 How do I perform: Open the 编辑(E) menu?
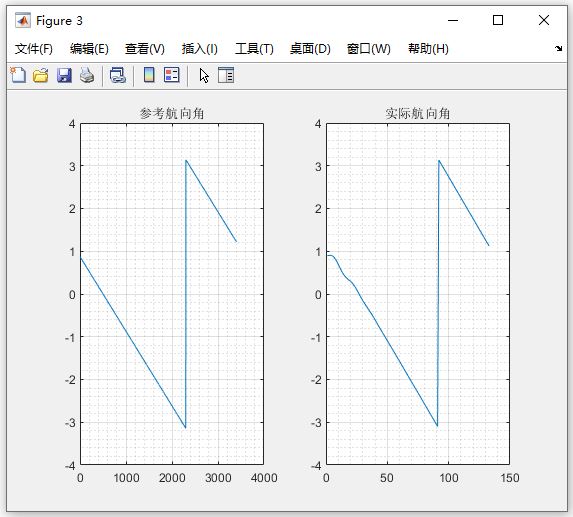pos(89,49)
